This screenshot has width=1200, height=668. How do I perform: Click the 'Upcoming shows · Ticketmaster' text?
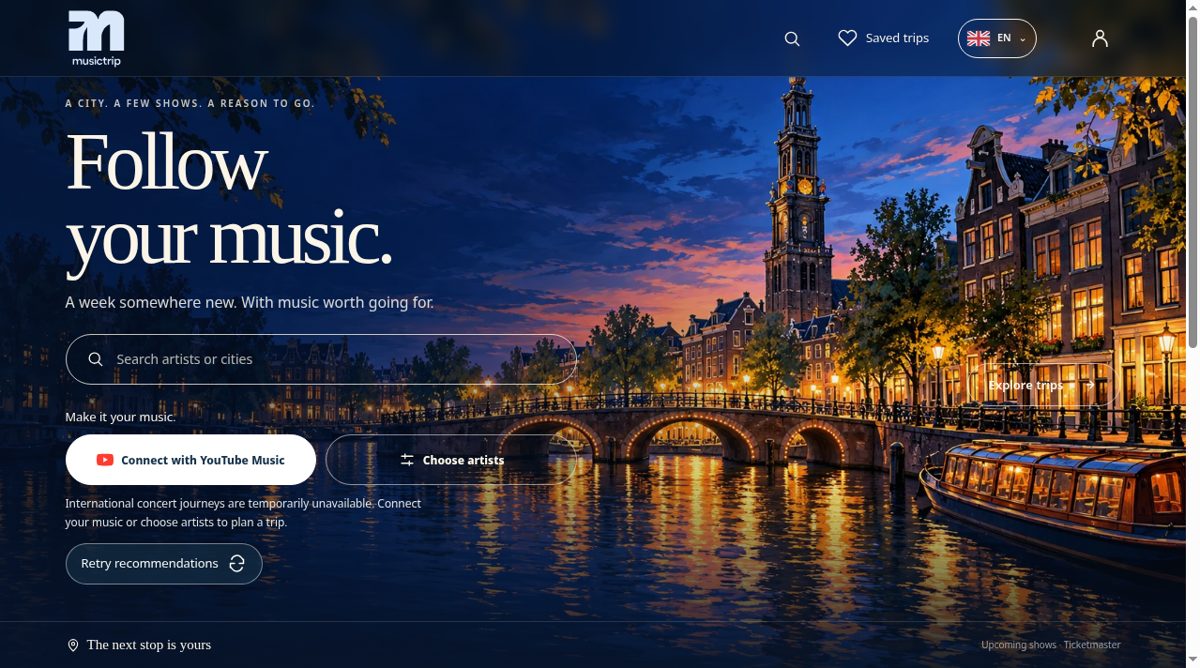(1051, 645)
